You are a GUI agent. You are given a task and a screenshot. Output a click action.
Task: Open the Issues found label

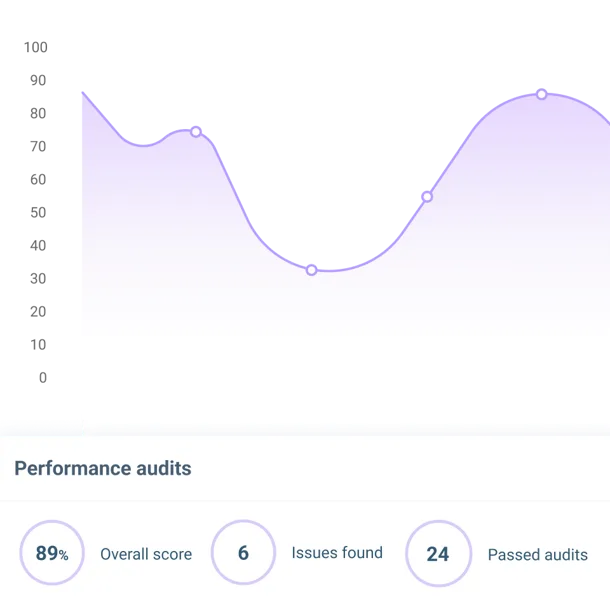[x=337, y=553]
